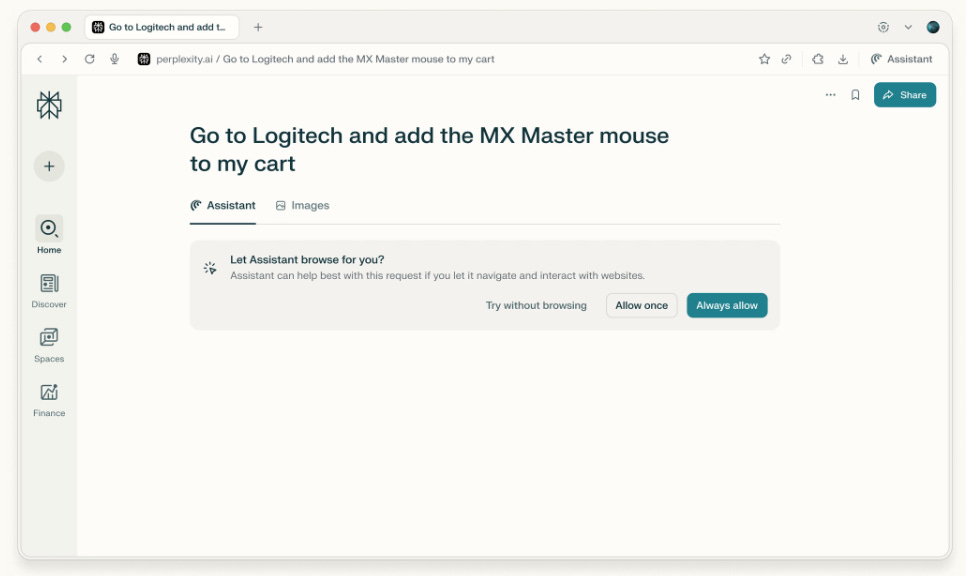Select the 'Go to Logitech and add t...' browser tab
This screenshot has width=966, height=576.
161,27
